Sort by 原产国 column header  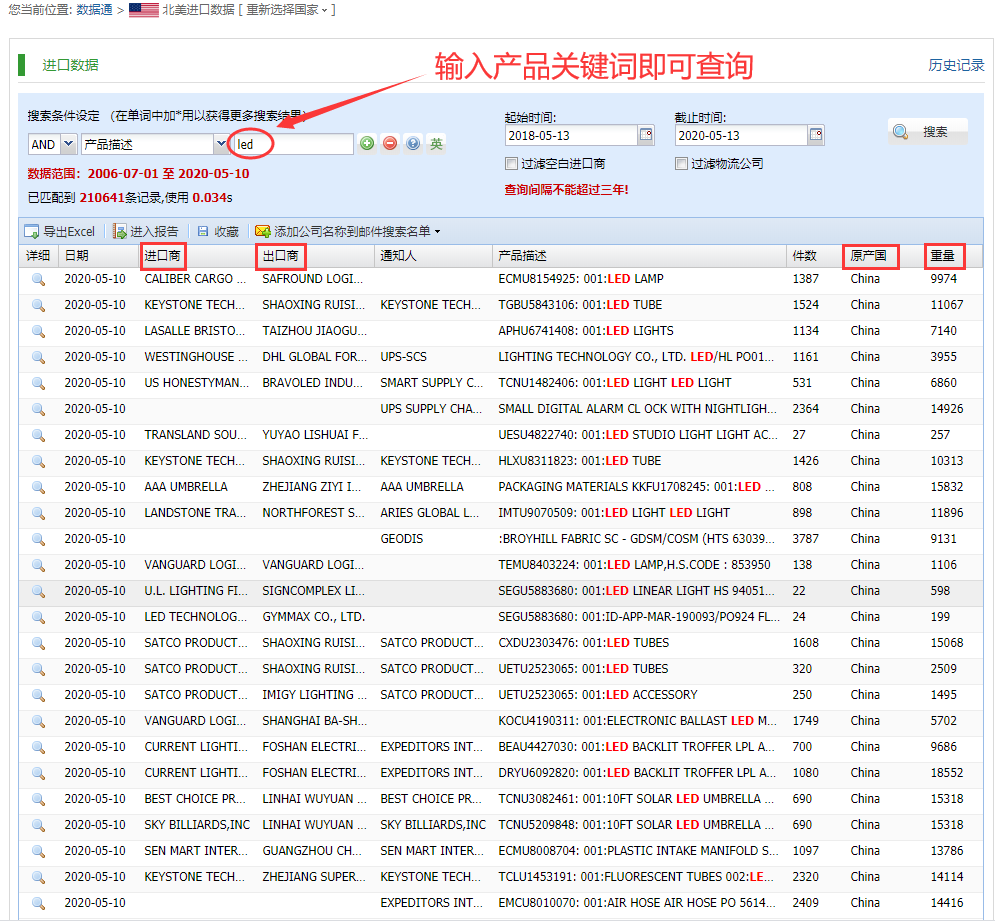point(868,256)
